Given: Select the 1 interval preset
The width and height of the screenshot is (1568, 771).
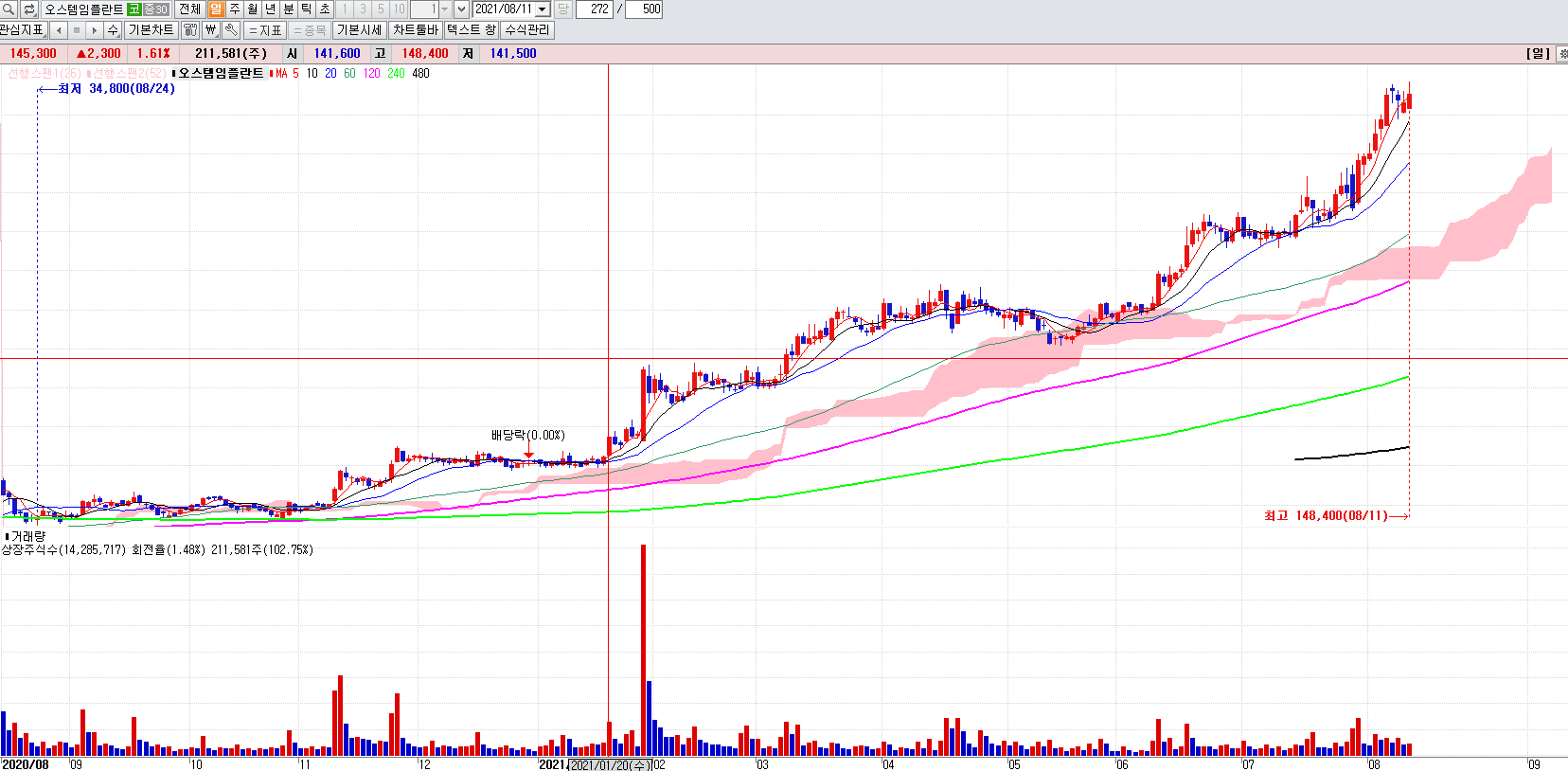Looking at the screenshot, I should (345, 9).
